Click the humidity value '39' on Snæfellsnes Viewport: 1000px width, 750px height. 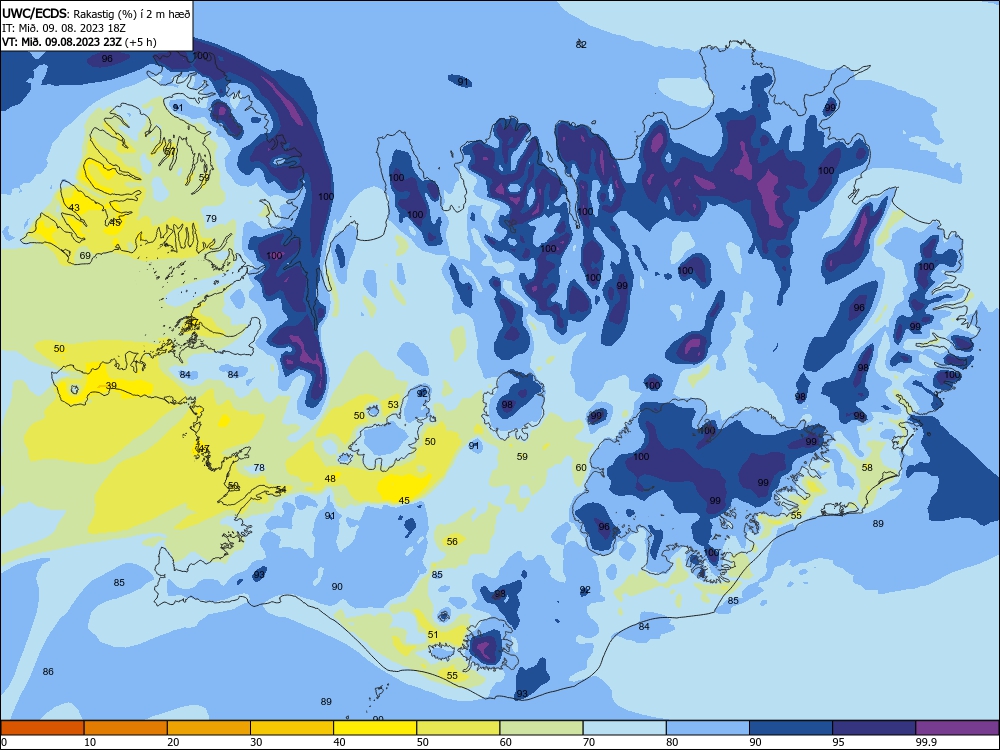(111, 386)
